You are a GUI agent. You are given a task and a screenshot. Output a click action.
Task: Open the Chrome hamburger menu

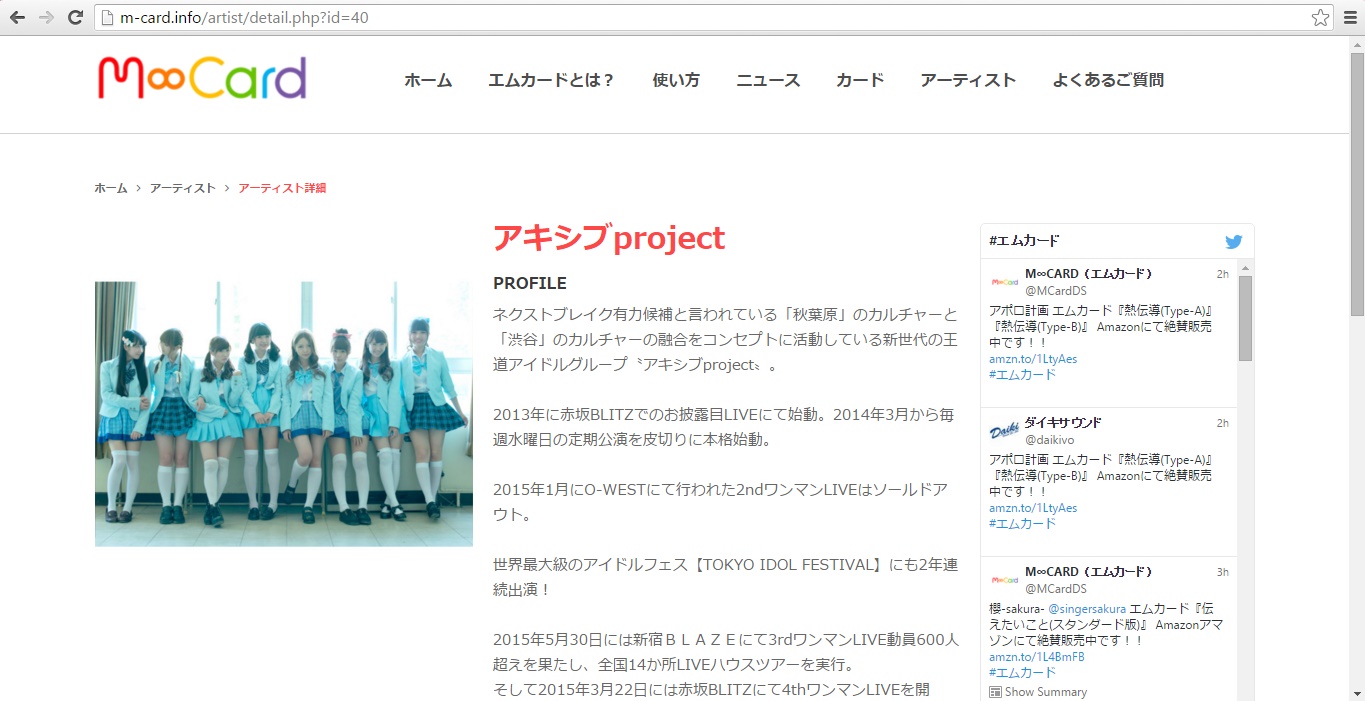click(x=1349, y=17)
